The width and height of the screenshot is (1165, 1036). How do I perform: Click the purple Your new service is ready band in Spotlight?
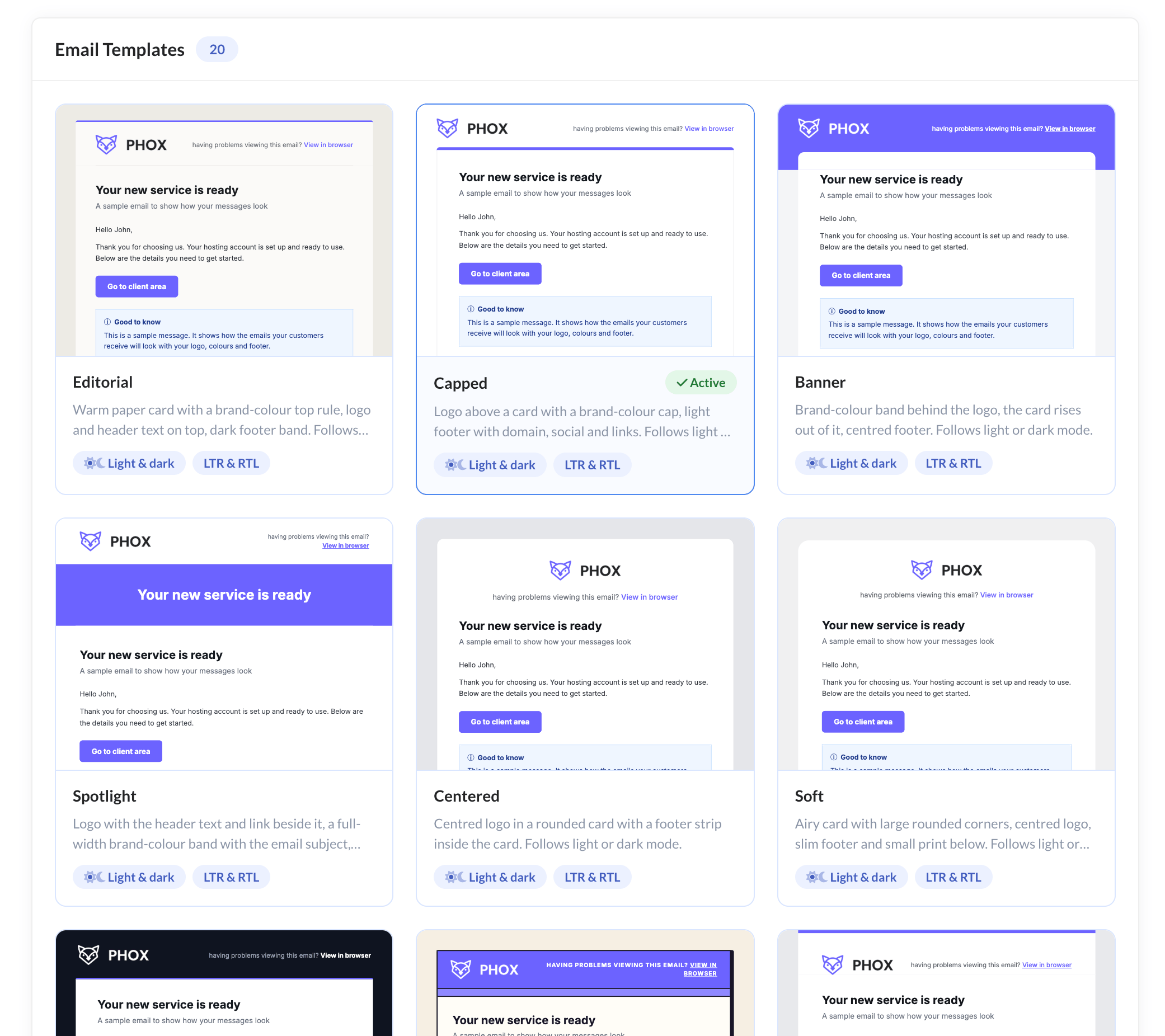(224, 595)
